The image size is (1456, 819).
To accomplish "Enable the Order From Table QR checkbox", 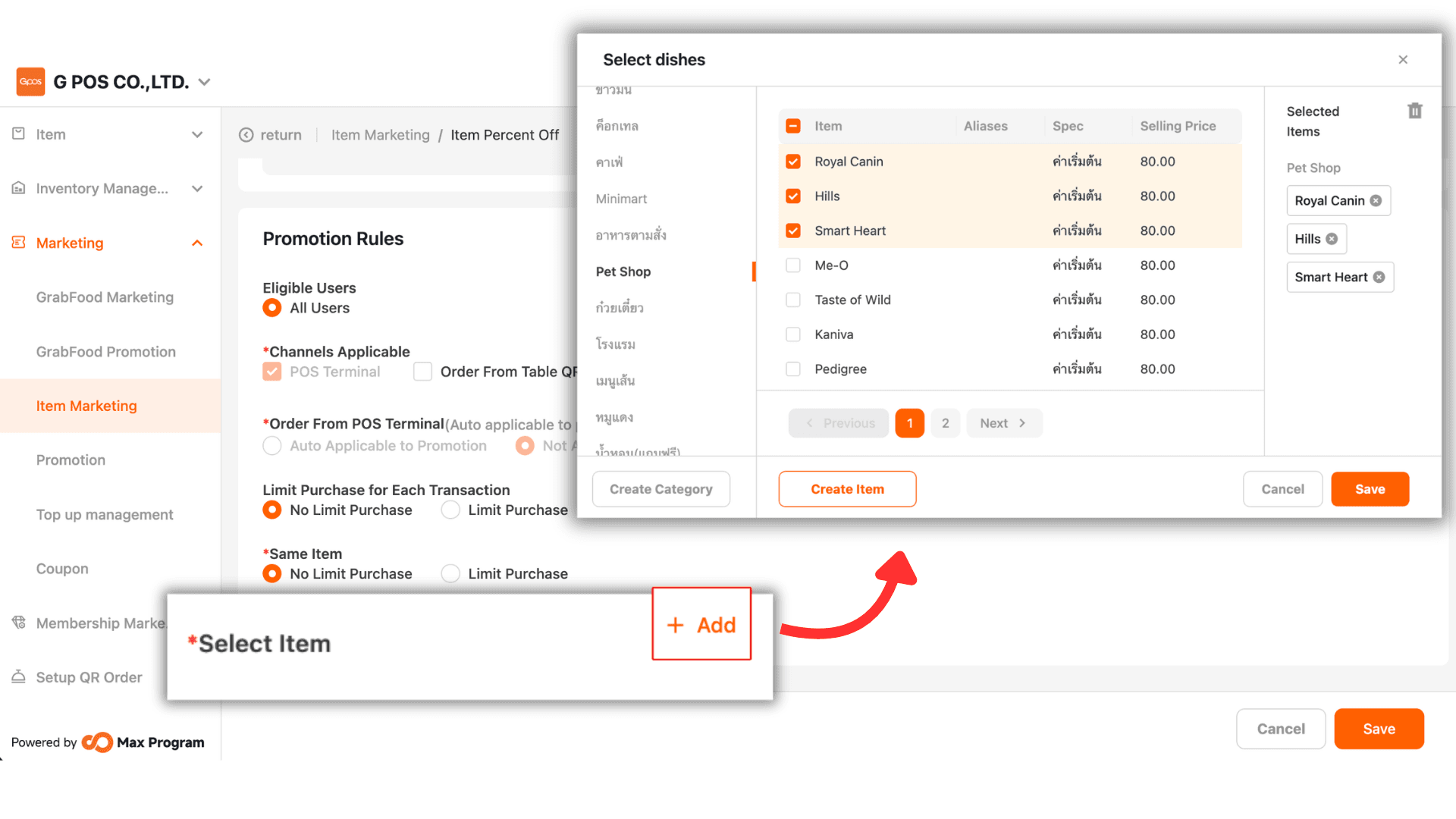I will pos(422,372).
